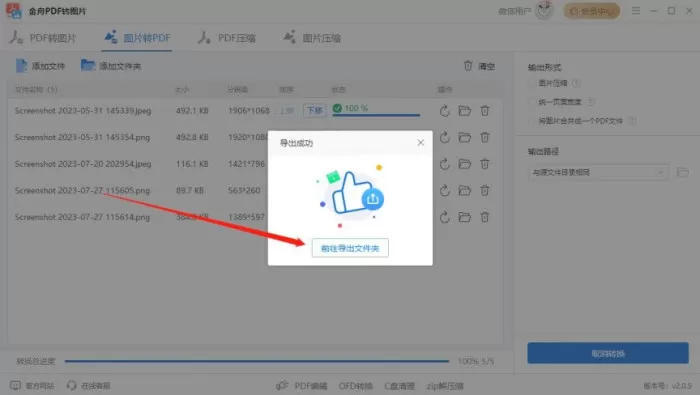Click the 563*260 resolution cell

[x=244, y=191]
